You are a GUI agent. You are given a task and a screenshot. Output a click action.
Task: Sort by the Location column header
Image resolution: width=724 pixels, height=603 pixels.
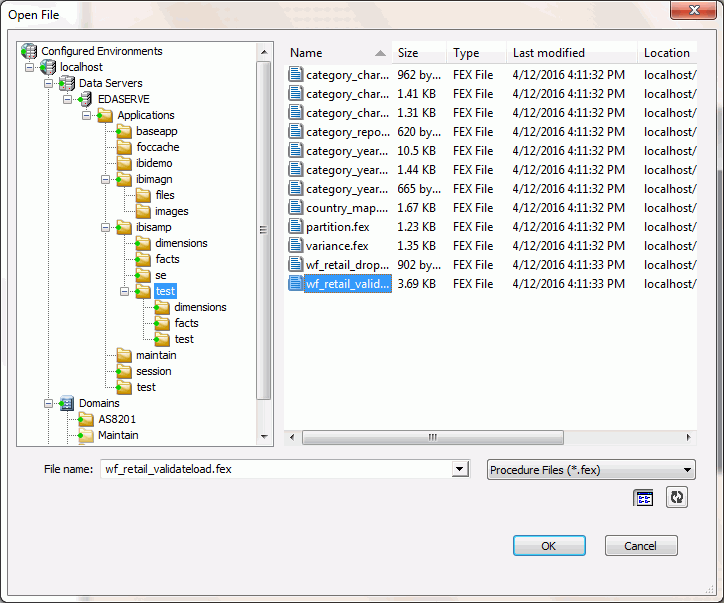pos(667,53)
